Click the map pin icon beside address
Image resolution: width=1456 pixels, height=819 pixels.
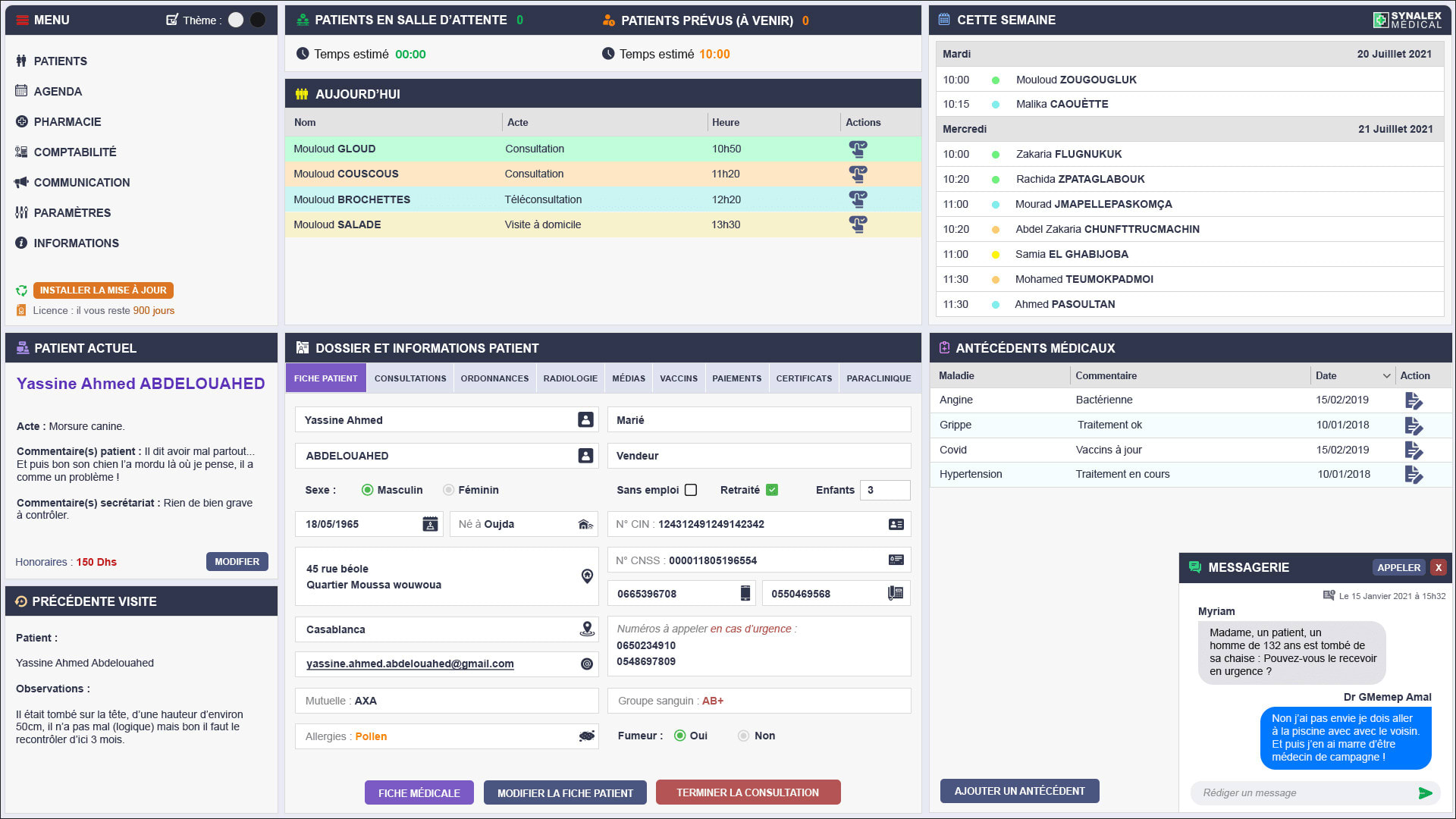(587, 576)
